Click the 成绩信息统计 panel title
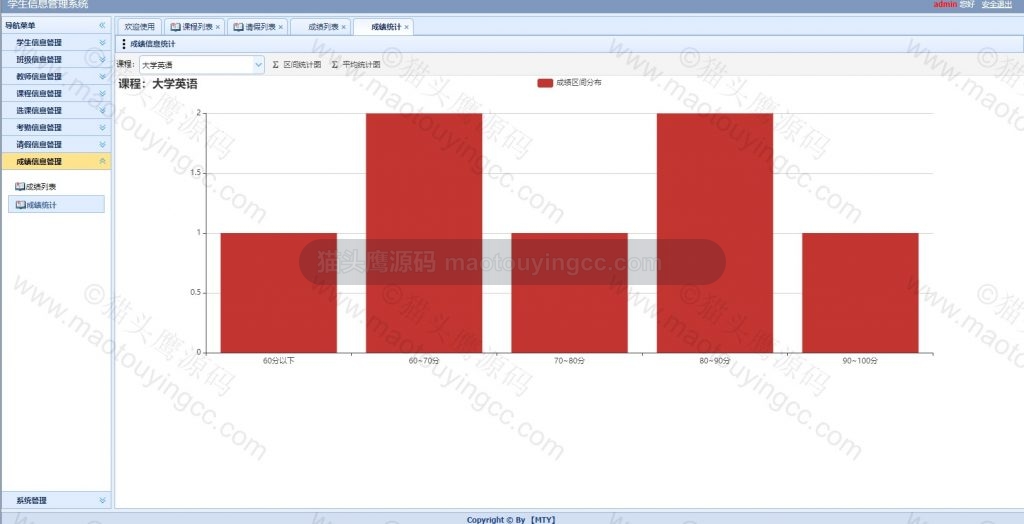Image resolution: width=1024 pixels, height=524 pixels. pyautogui.click(x=153, y=44)
